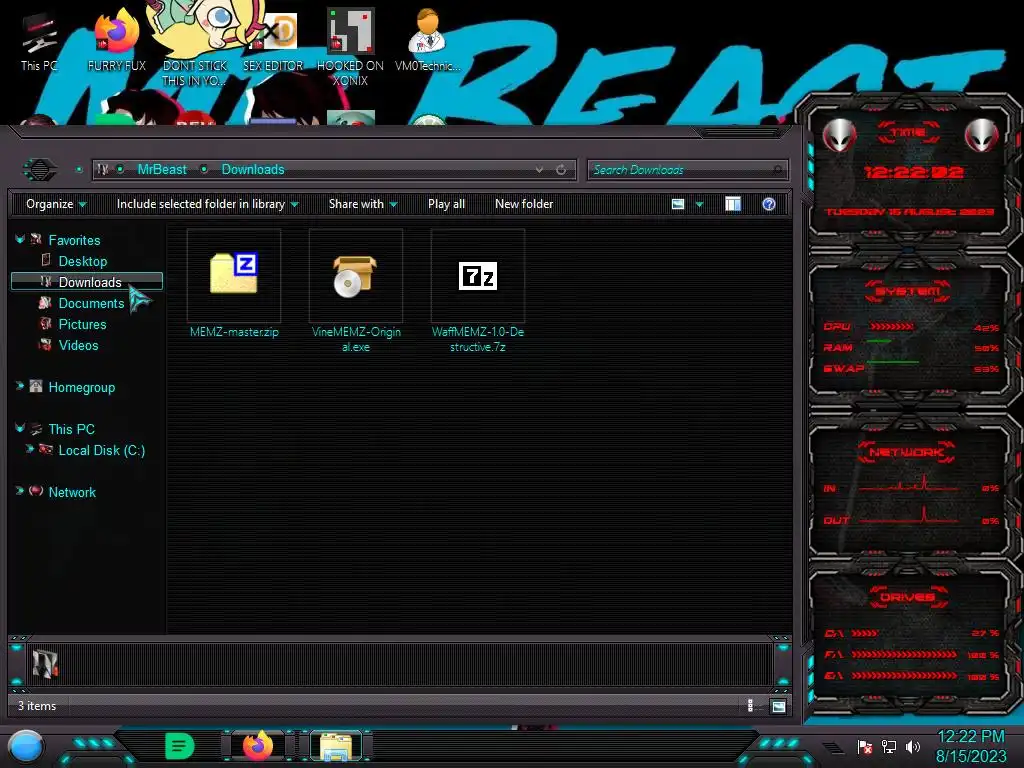Click Play all in the toolbar
Viewport: 1024px width, 768px height.
tap(446, 204)
